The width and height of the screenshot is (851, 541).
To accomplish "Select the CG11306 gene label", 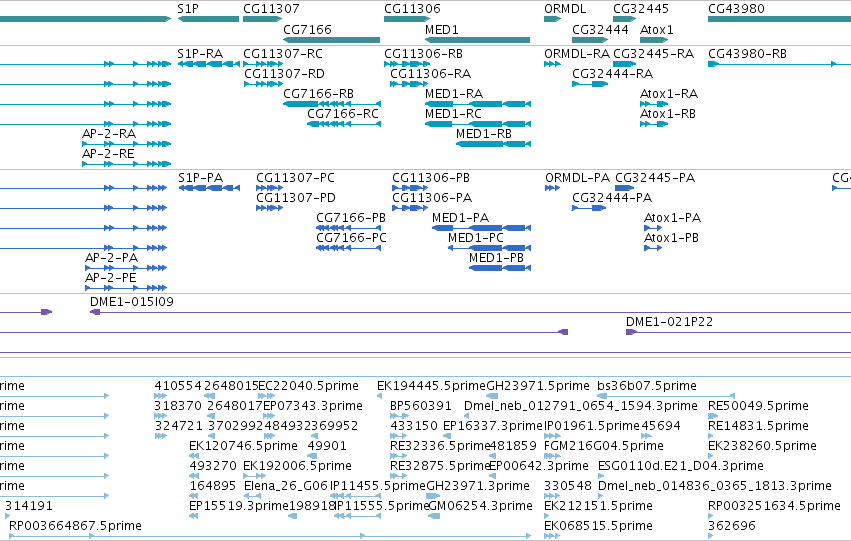I will [412, 9].
